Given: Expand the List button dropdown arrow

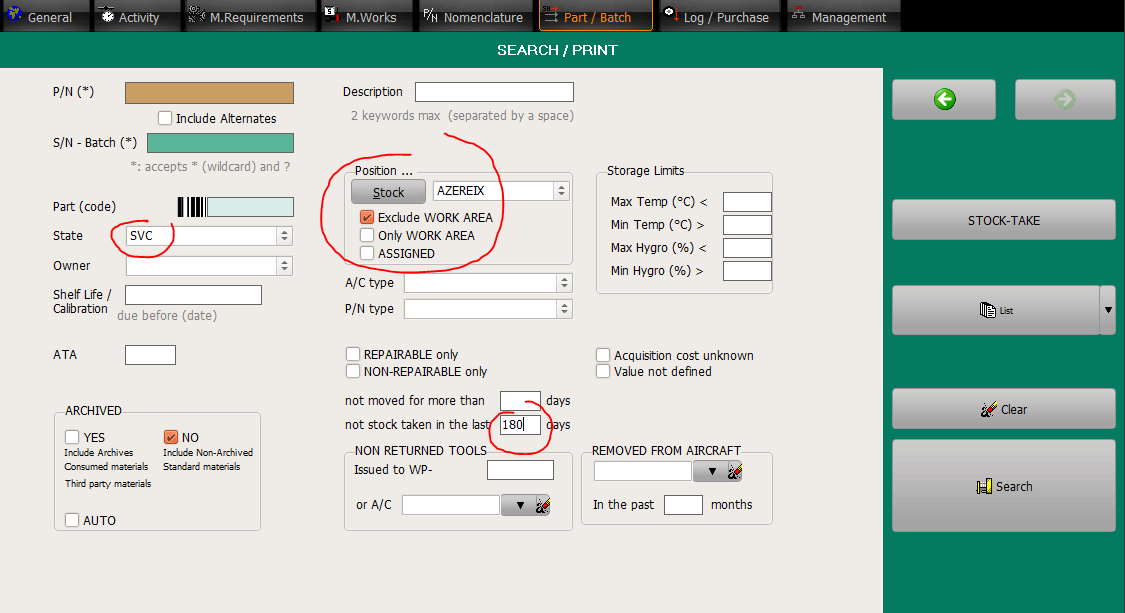Looking at the screenshot, I should coord(1108,310).
